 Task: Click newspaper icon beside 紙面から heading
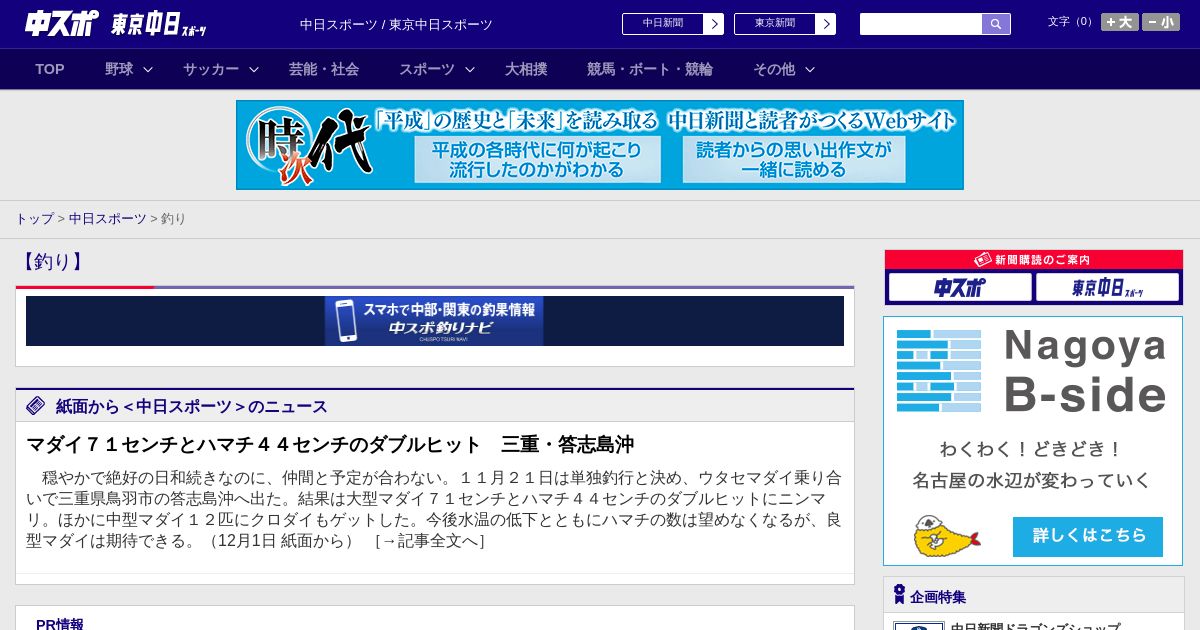coord(36,405)
